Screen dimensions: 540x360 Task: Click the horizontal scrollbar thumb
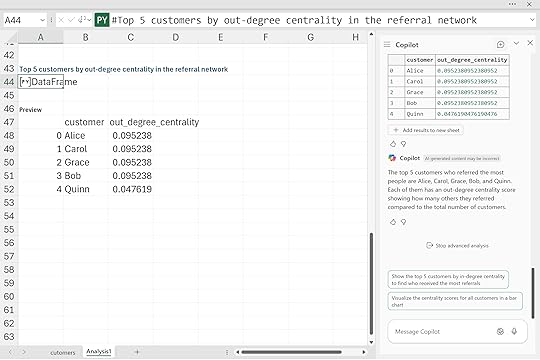click(x=291, y=352)
